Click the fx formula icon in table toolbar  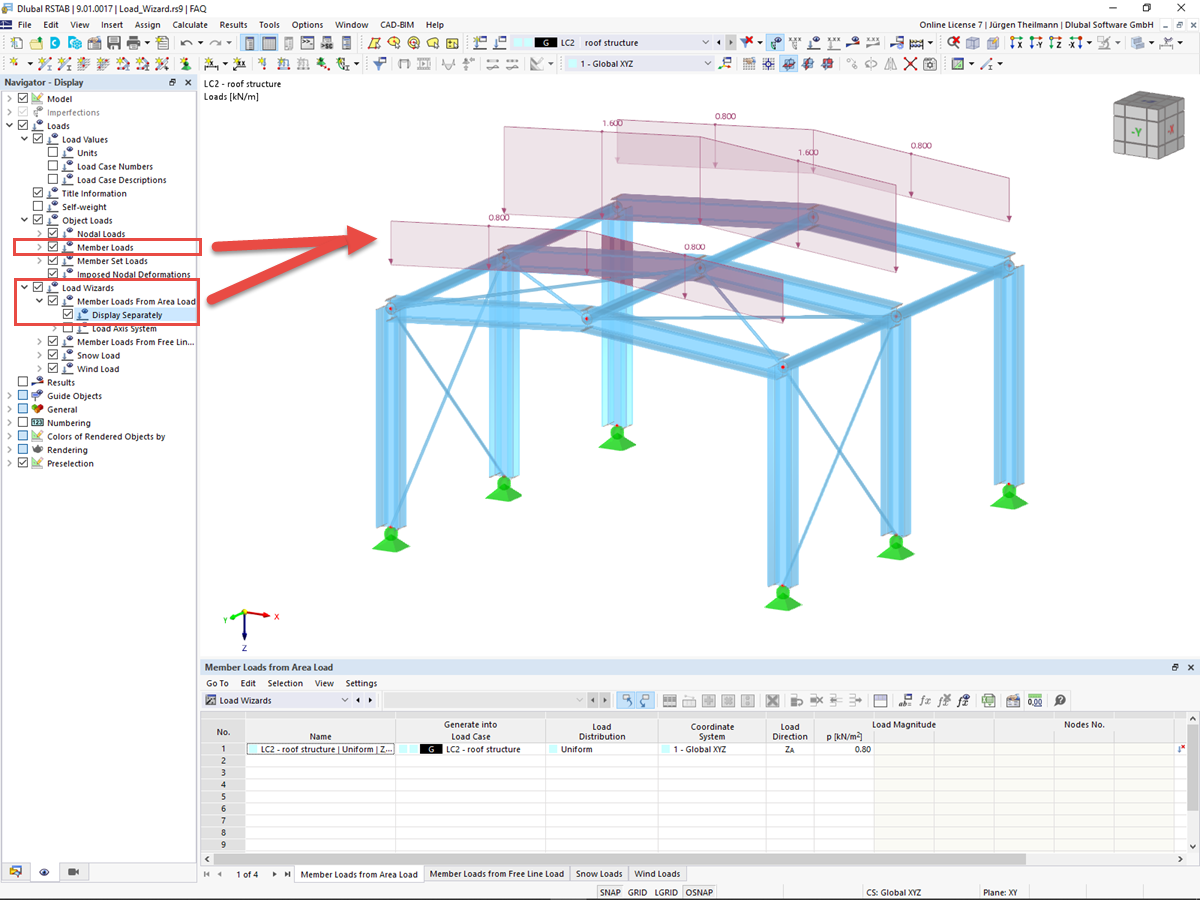(925, 701)
